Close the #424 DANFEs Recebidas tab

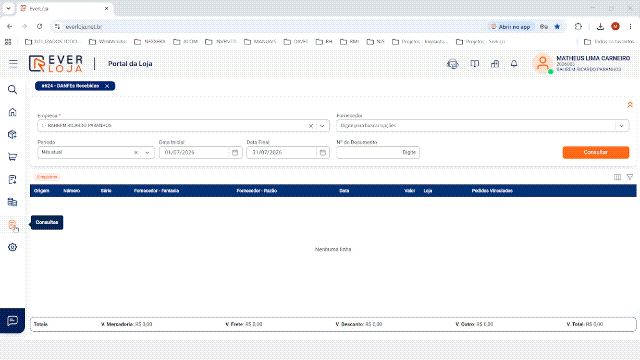tap(107, 86)
